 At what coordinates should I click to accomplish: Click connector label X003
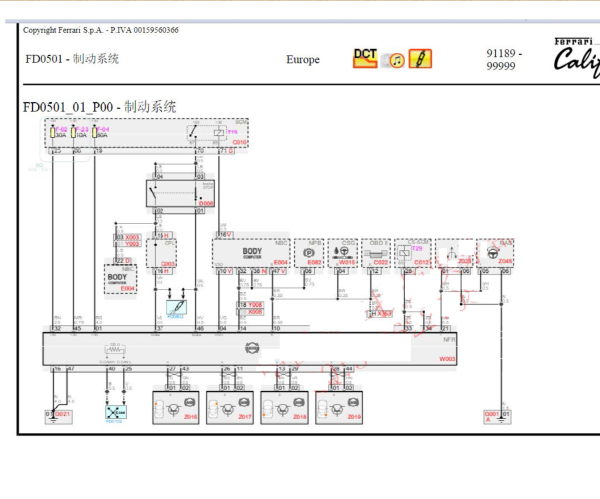point(133,238)
